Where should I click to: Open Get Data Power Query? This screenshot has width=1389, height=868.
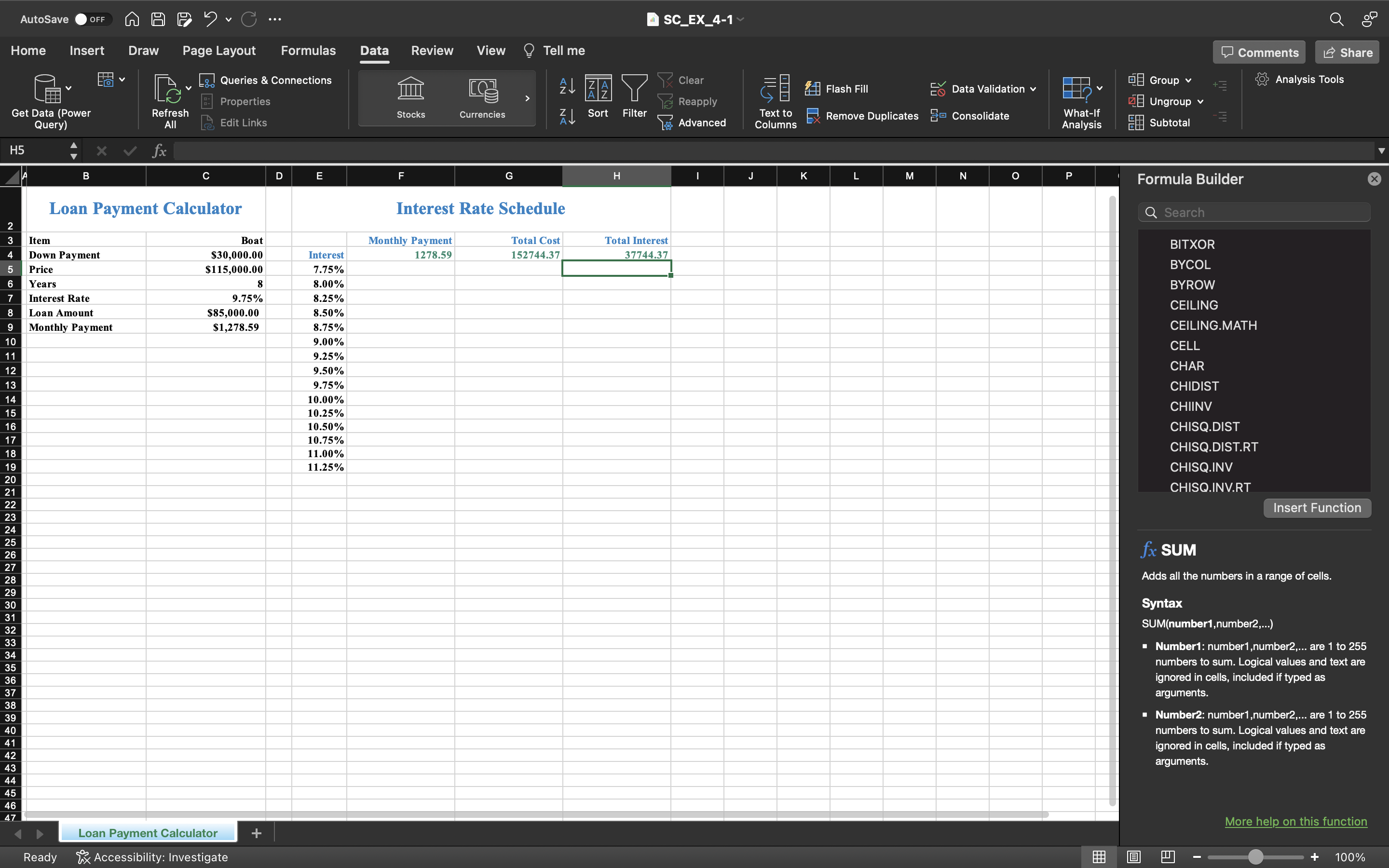point(51,100)
